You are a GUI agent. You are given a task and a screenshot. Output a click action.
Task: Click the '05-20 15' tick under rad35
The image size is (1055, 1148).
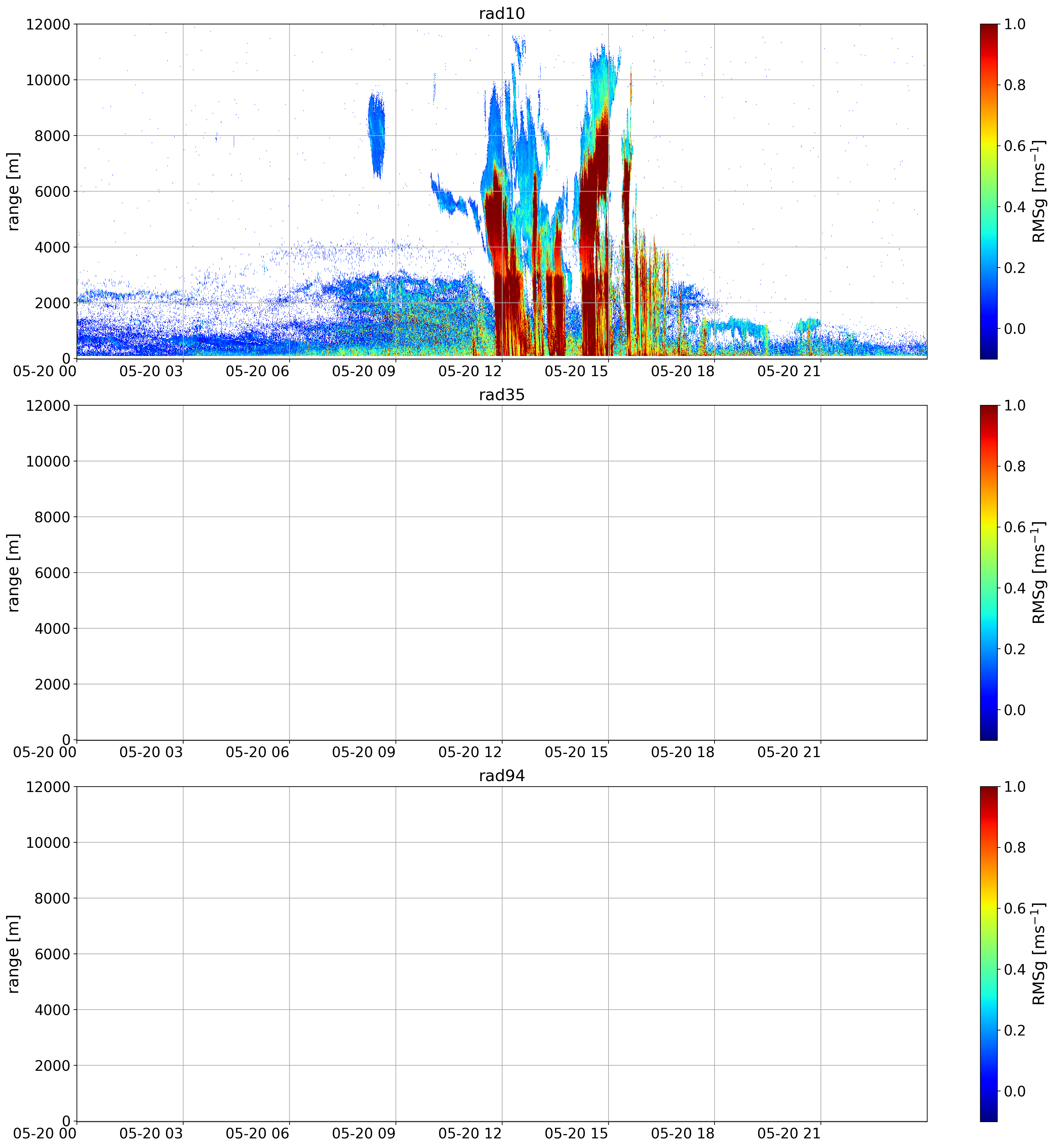pos(577,752)
